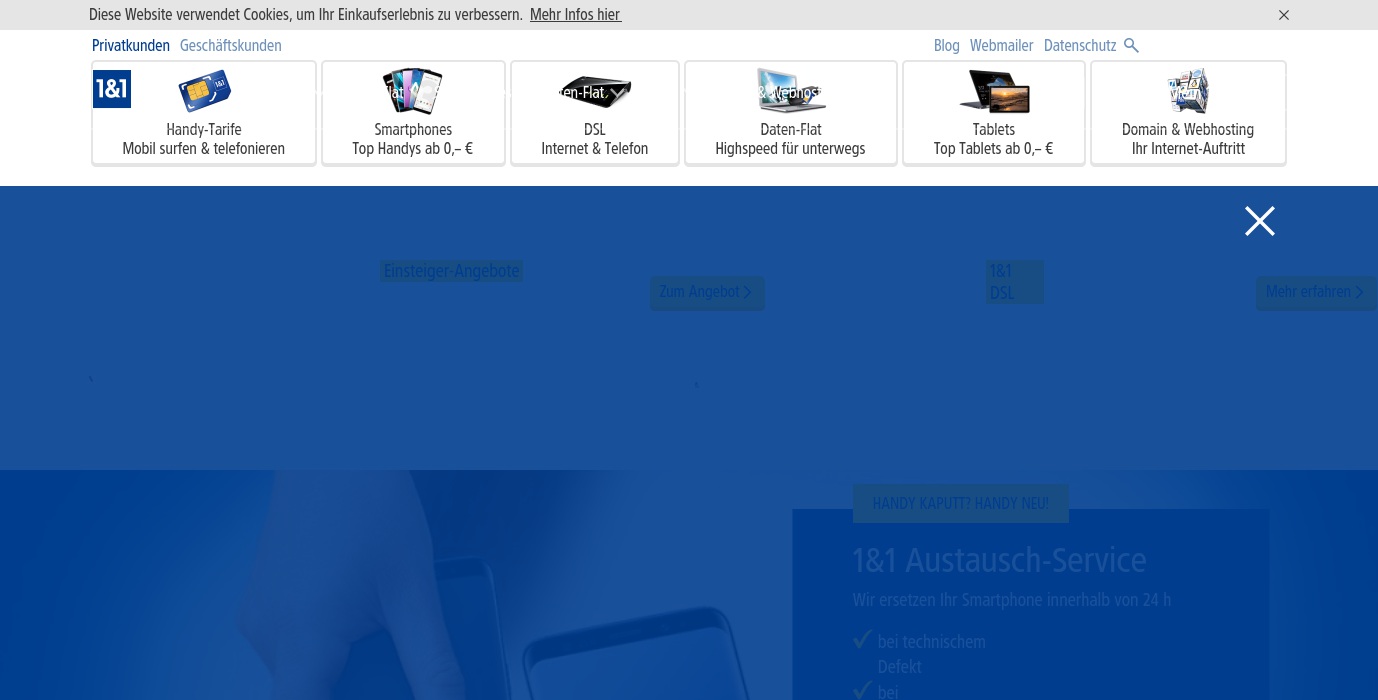Switch to Geschäftskunden tab
1378x700 pixels.
point(231,45)
